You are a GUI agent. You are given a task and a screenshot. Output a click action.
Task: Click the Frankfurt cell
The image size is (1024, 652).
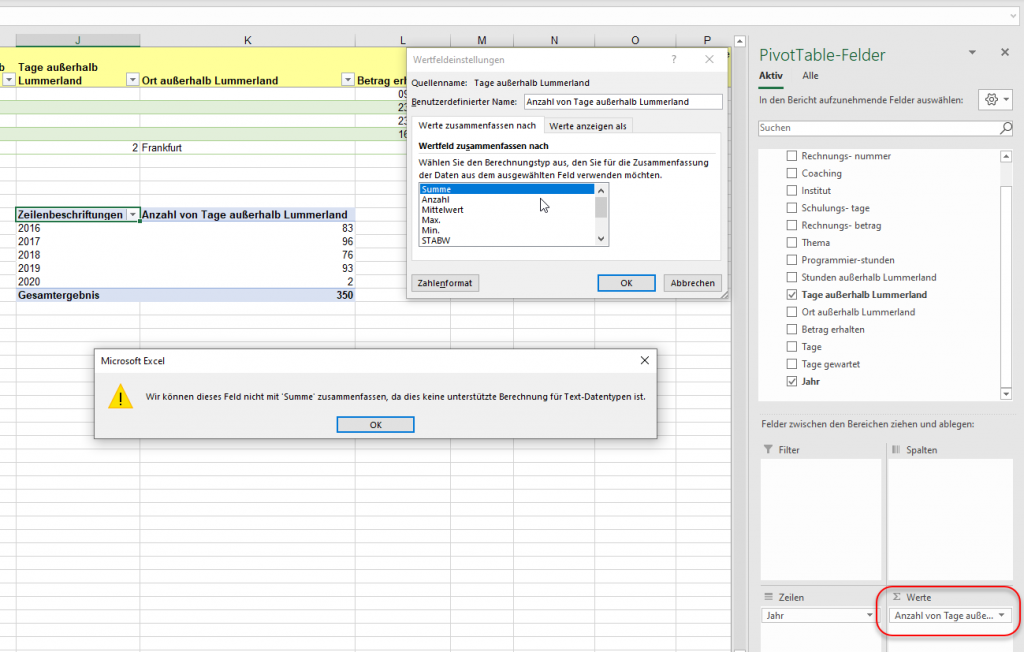pyautogui.click(x=248, y=148)
